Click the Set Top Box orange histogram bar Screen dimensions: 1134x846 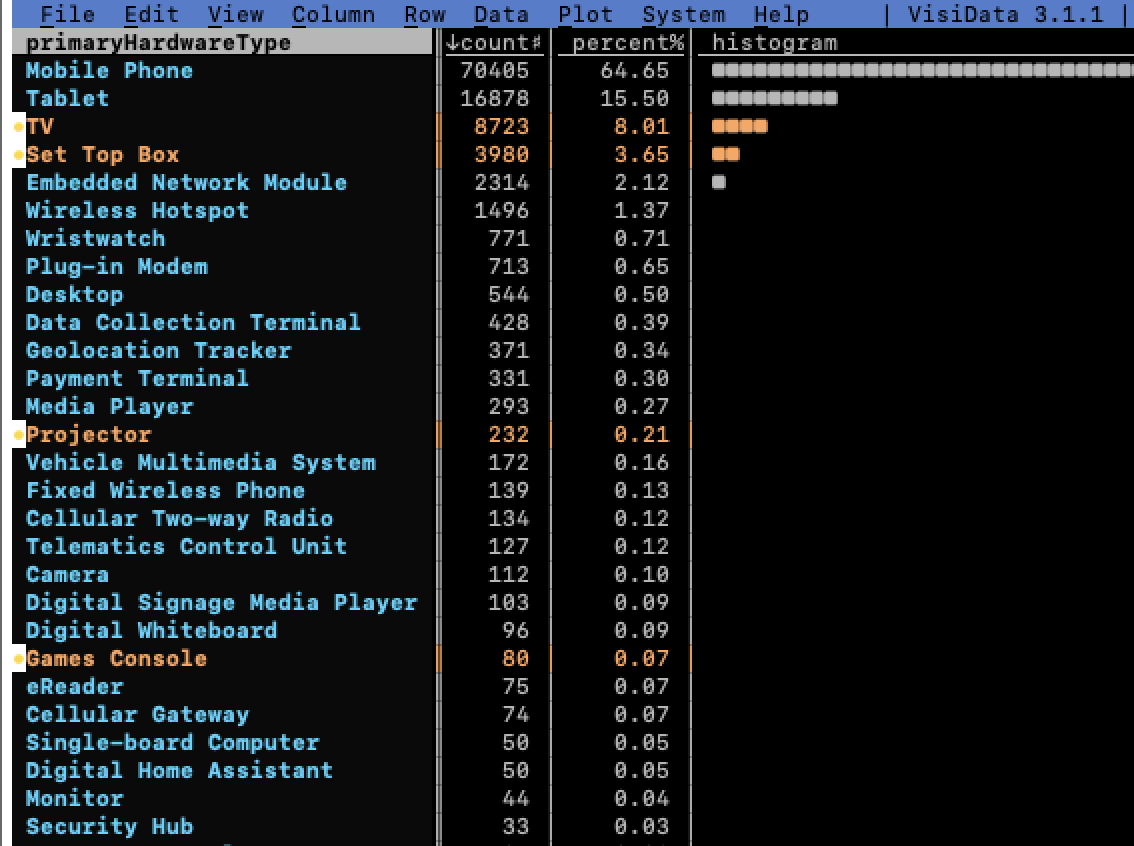coord(725,155)
